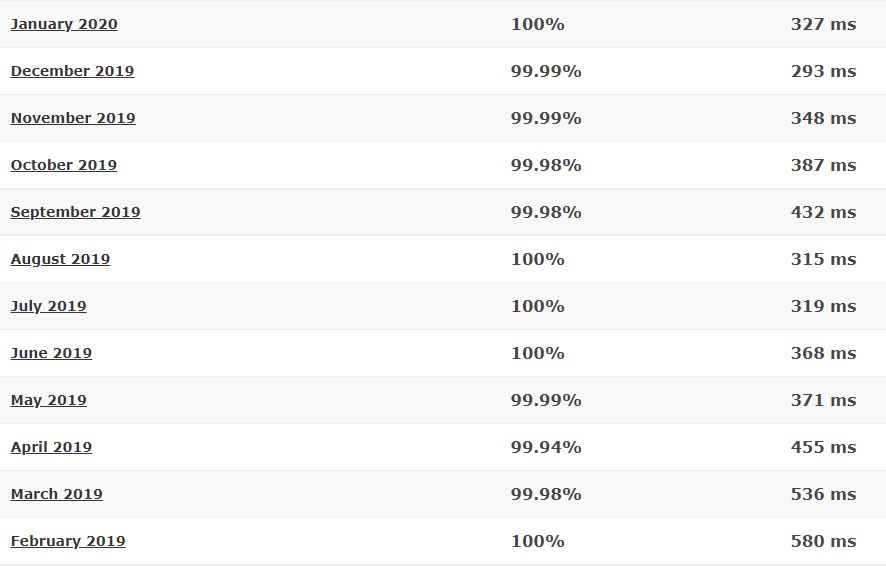Open the January 2020 link

coord(64,24)
